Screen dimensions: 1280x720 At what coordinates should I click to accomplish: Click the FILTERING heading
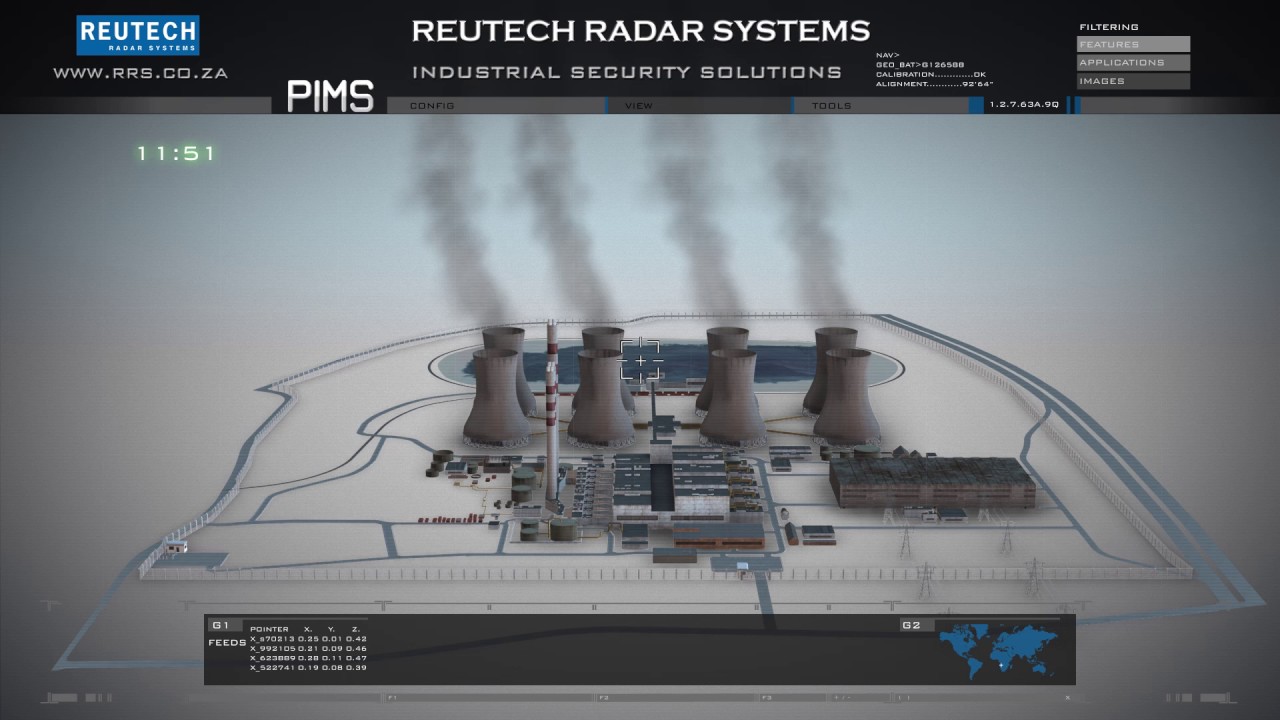pos(1109,27)
